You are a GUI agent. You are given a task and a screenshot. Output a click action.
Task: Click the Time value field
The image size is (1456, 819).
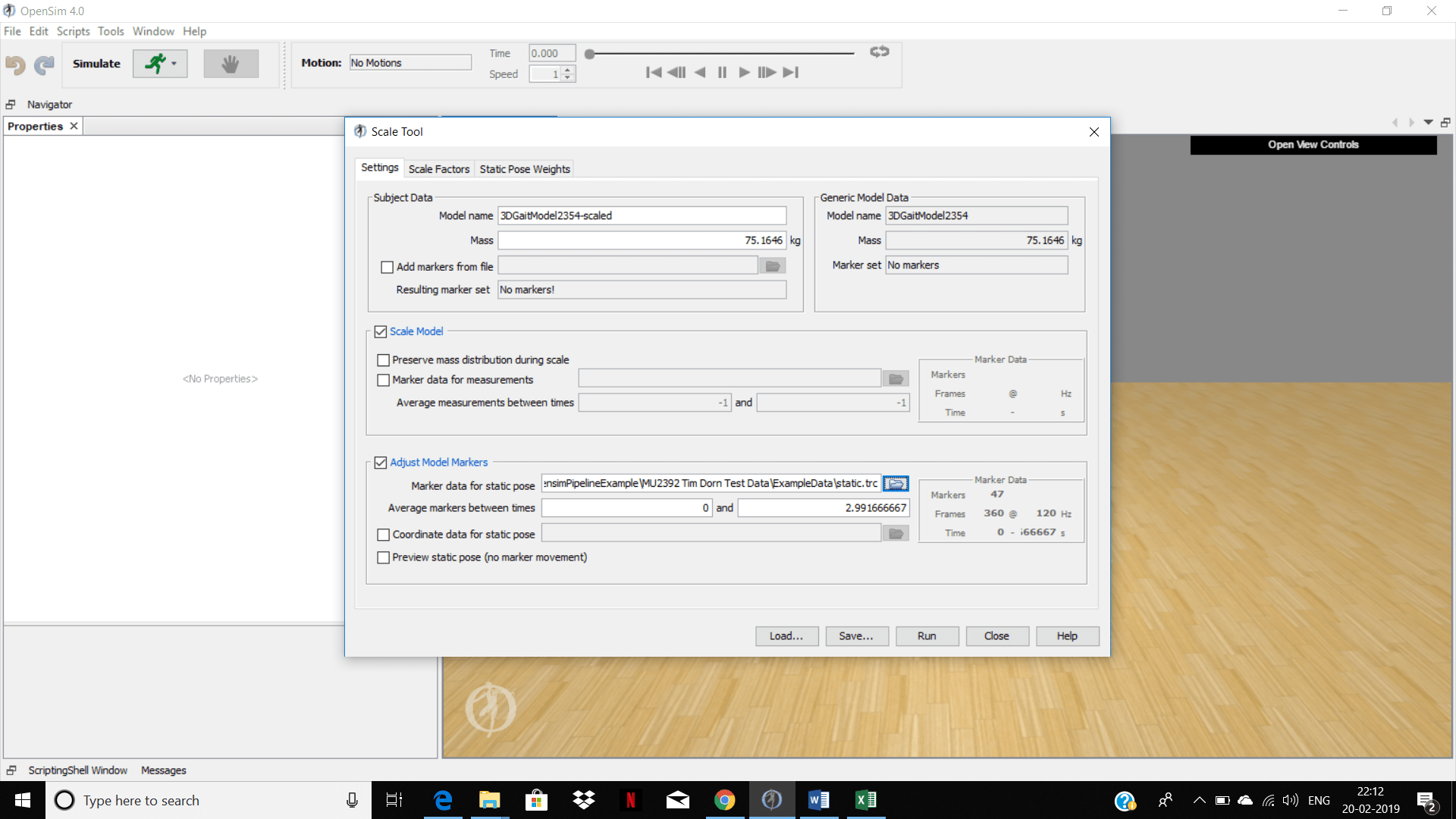click(x=551, y=53)
